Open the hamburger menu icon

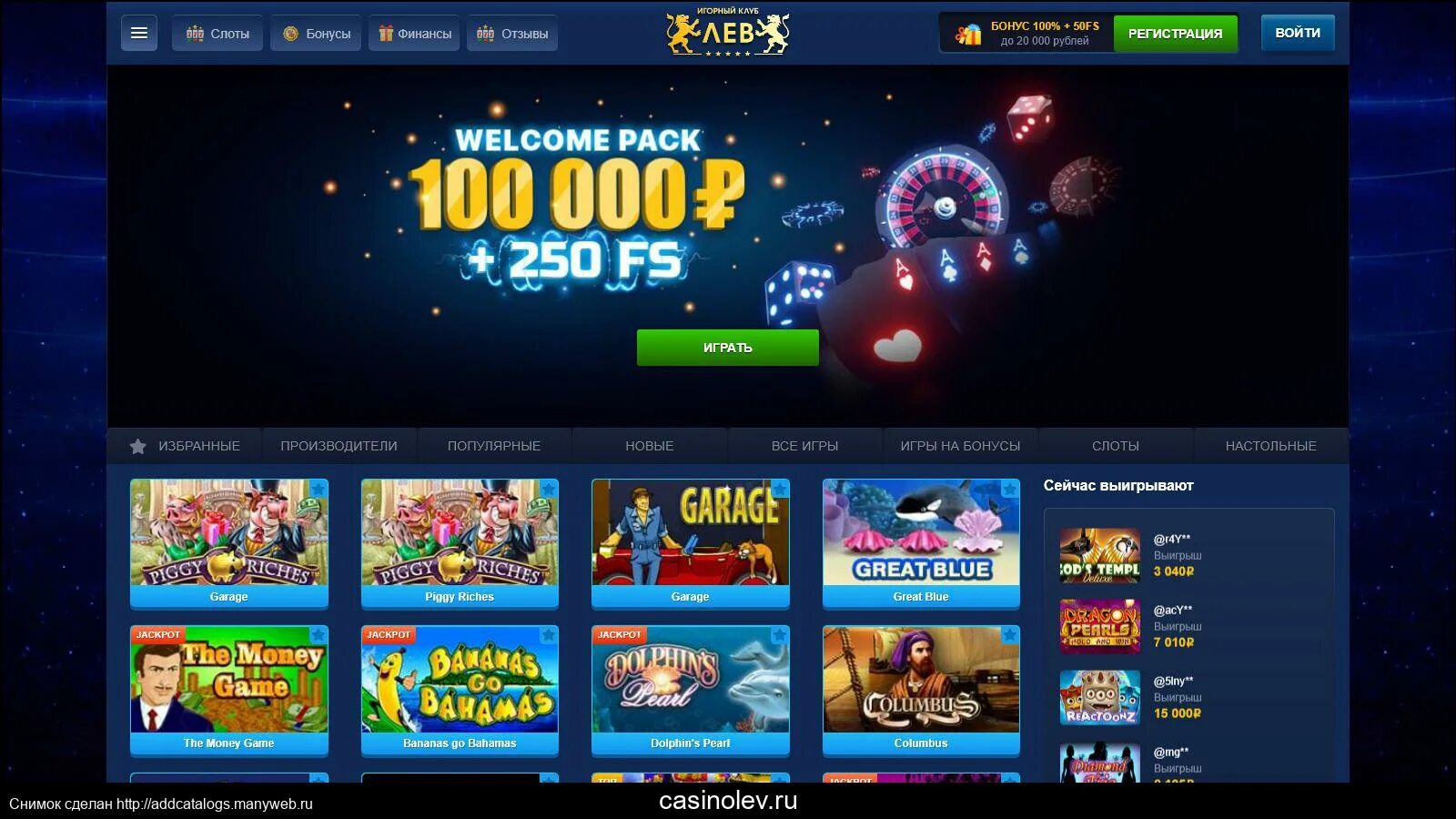[x=139, y=33]
